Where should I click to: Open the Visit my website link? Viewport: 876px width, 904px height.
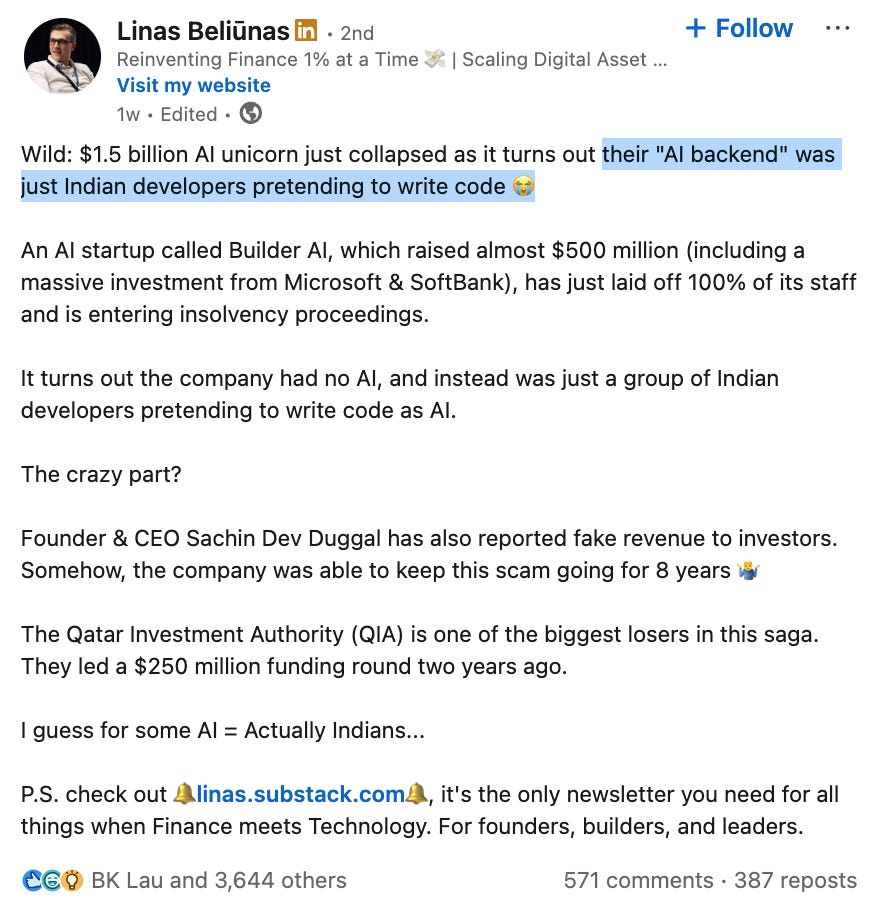[x=193, y=85]
